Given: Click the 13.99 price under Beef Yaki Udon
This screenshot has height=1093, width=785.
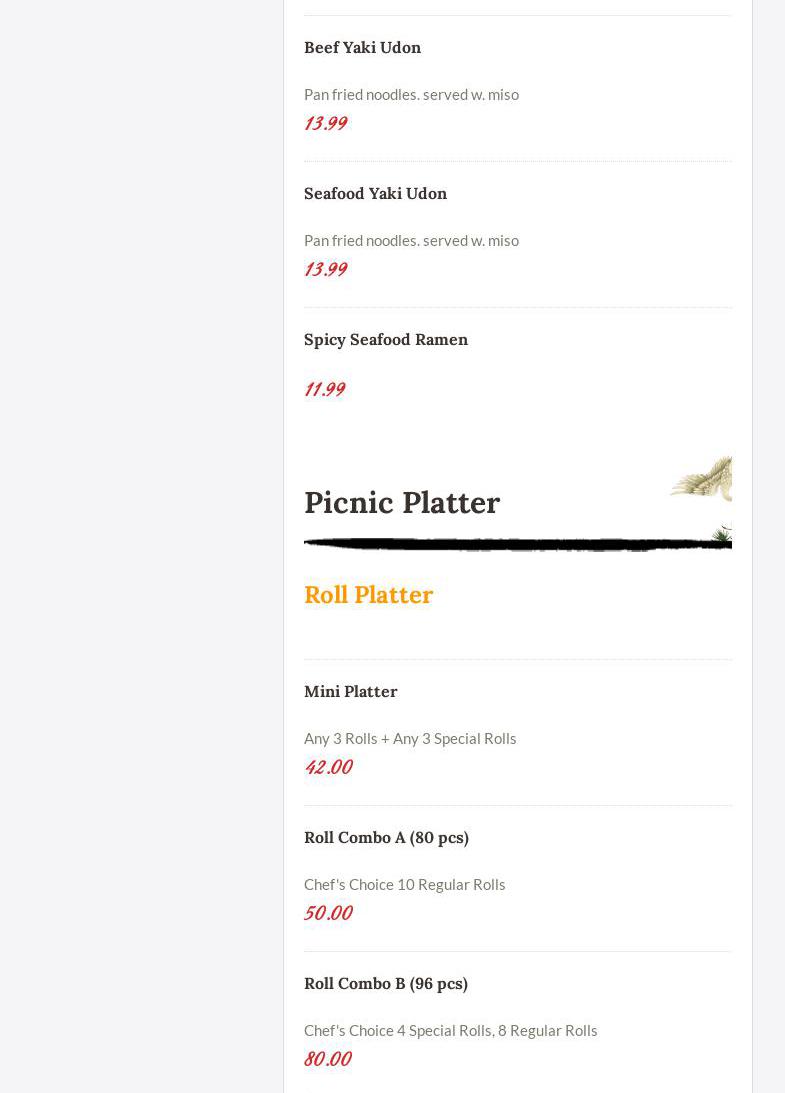Looking at the screenshot, I should tap(325, 122).
